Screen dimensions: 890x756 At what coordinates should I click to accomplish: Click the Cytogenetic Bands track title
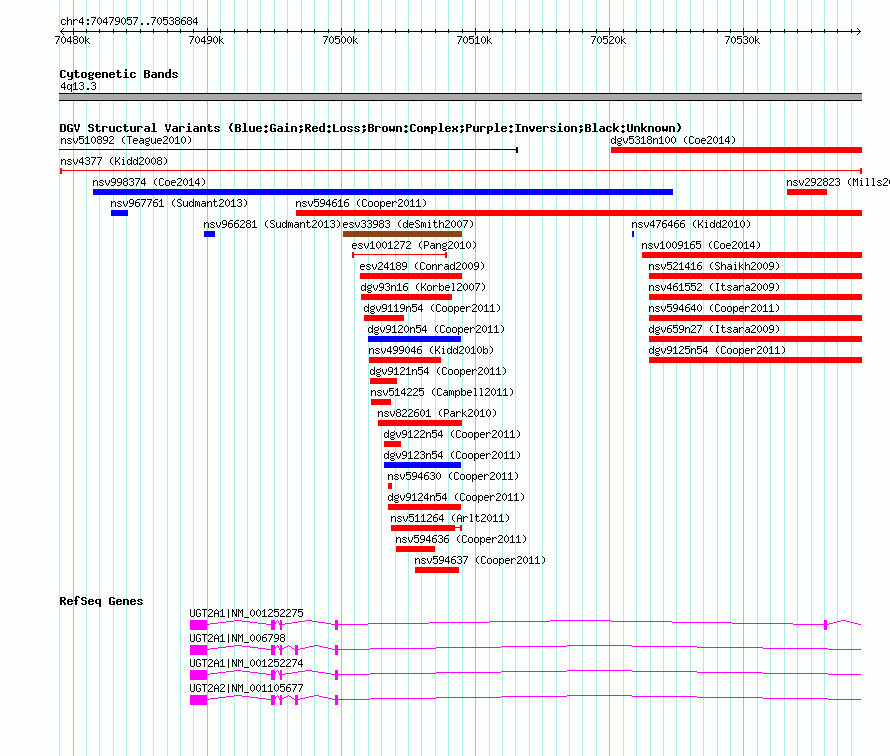pyautogui.click(x=118, y=74)
